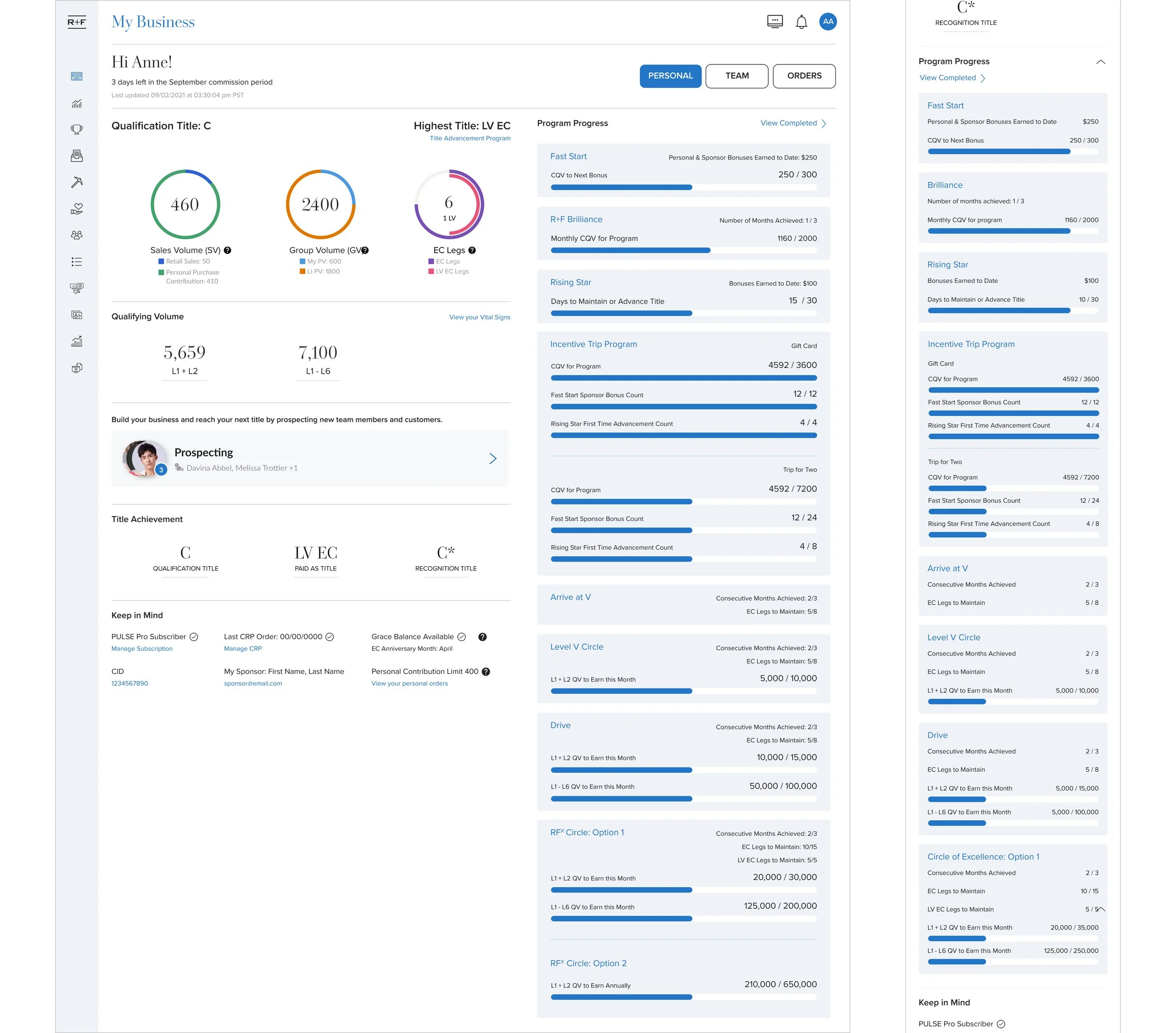Click the Last CRP Order check circle
The height and width of the screenshot is (1033, 1176).
coord(330,637)
